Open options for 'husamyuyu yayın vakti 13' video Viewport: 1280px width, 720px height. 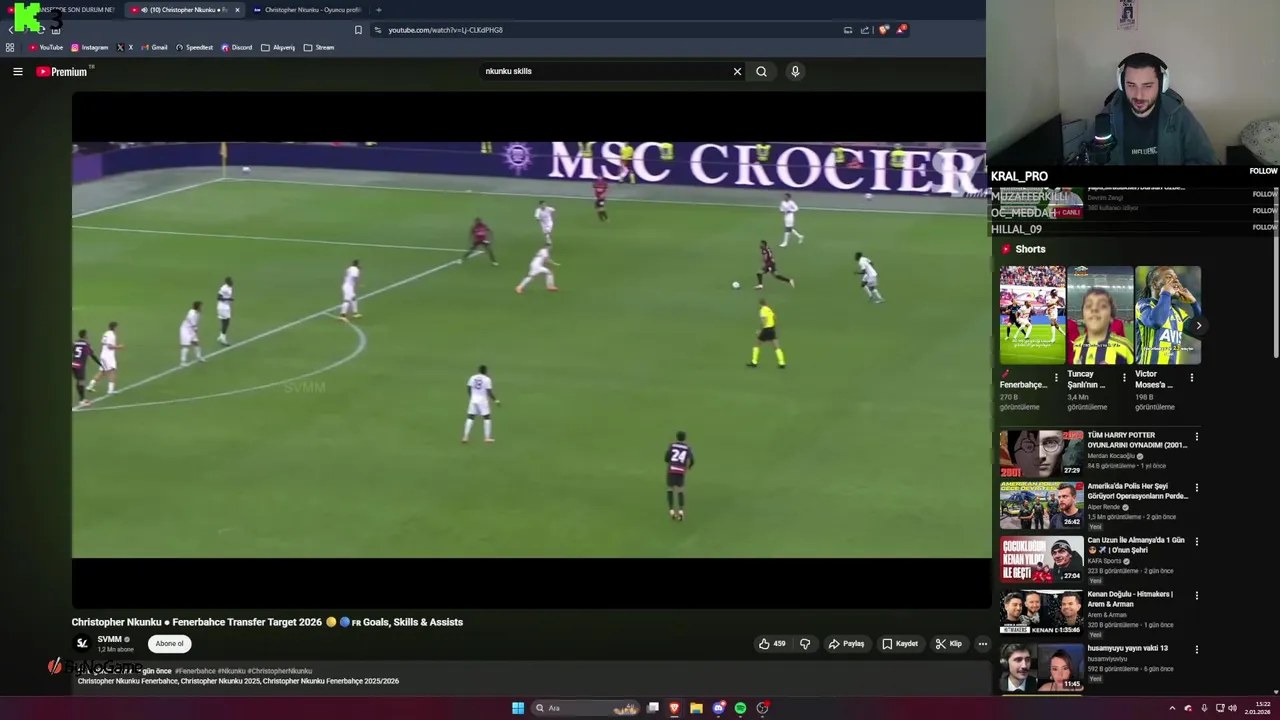point(1196,650)
